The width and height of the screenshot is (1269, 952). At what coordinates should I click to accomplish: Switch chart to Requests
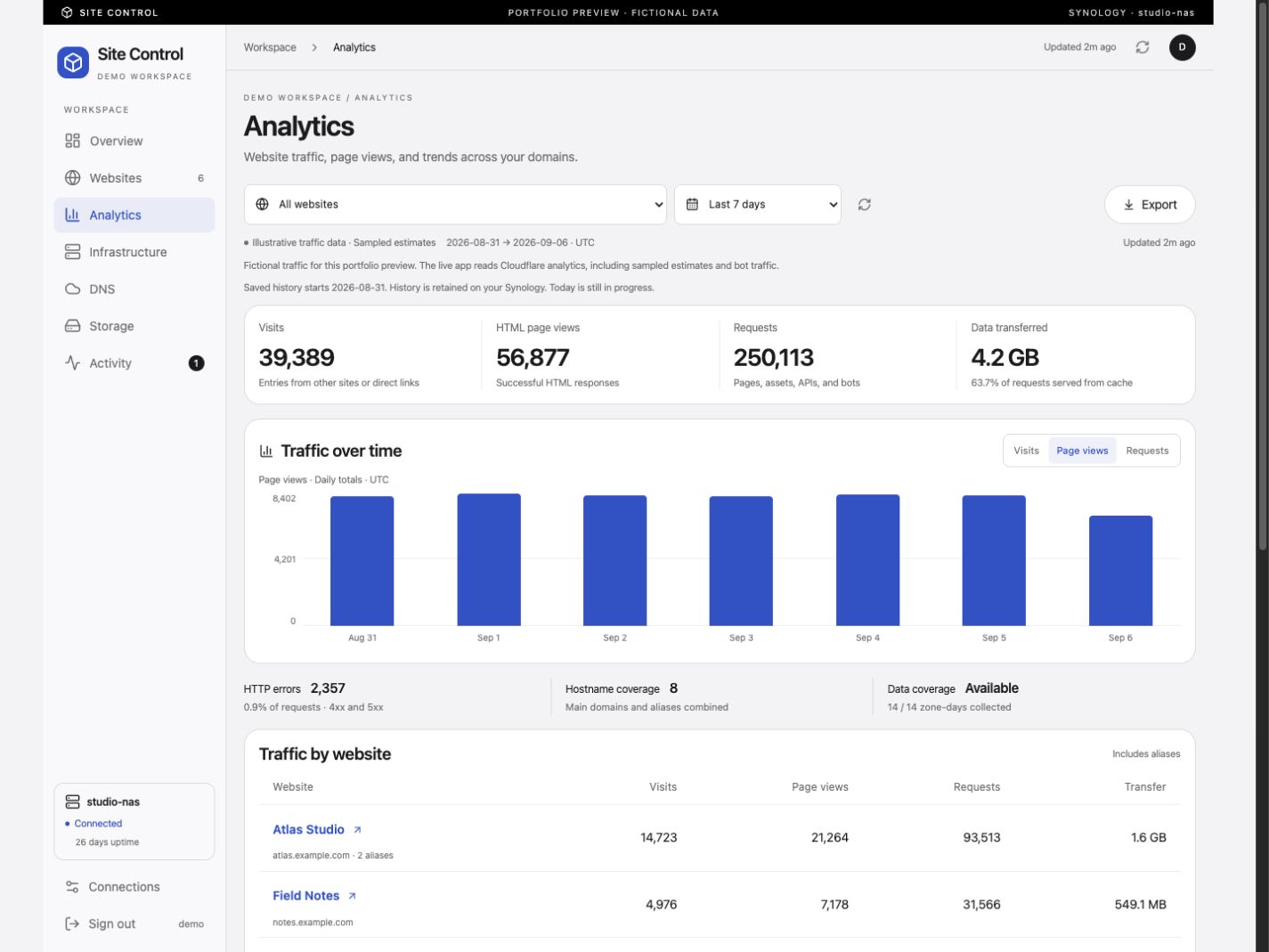coord(1147,451)
